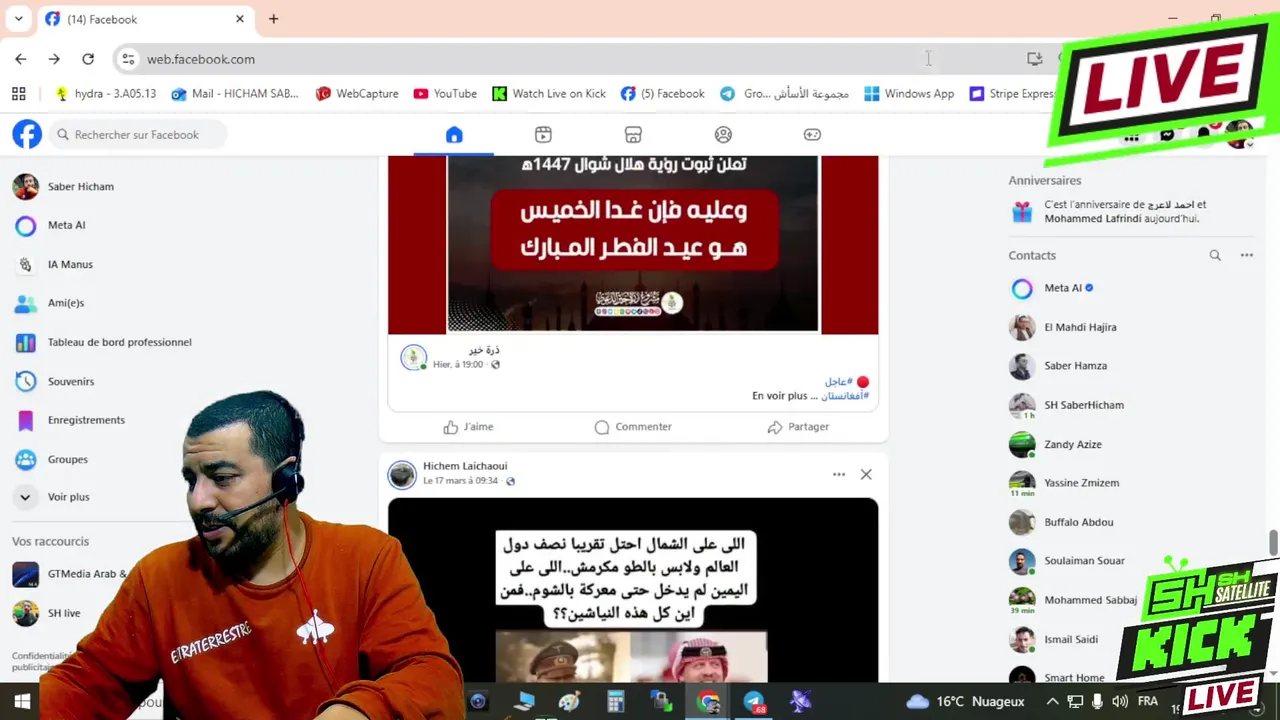Open (5) Facebook bookmark
1280x720 pixels.
click(x=662, y=93)
